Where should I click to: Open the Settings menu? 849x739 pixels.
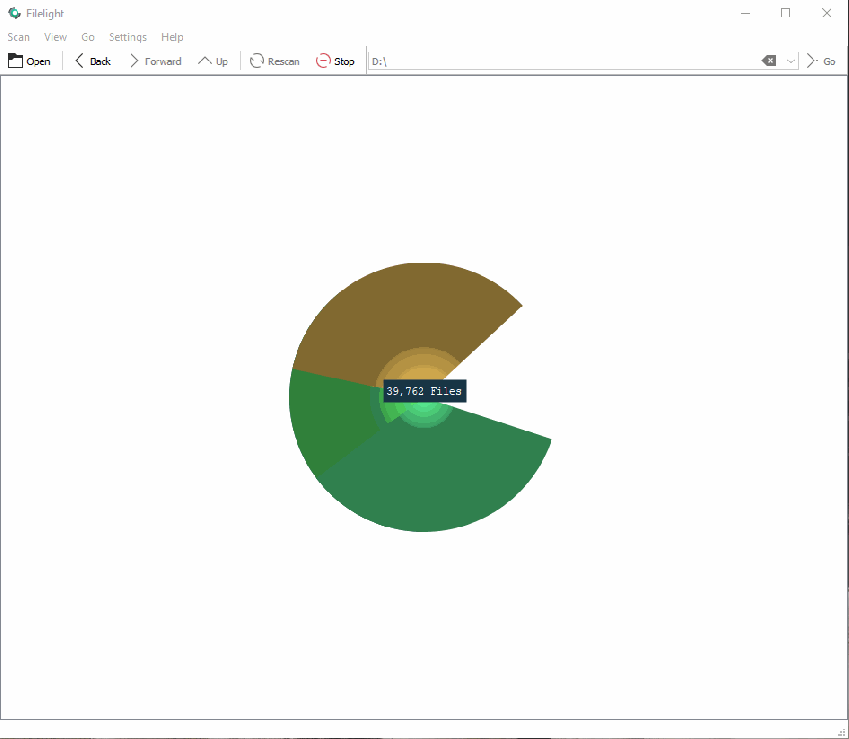[x=128, y=37]
